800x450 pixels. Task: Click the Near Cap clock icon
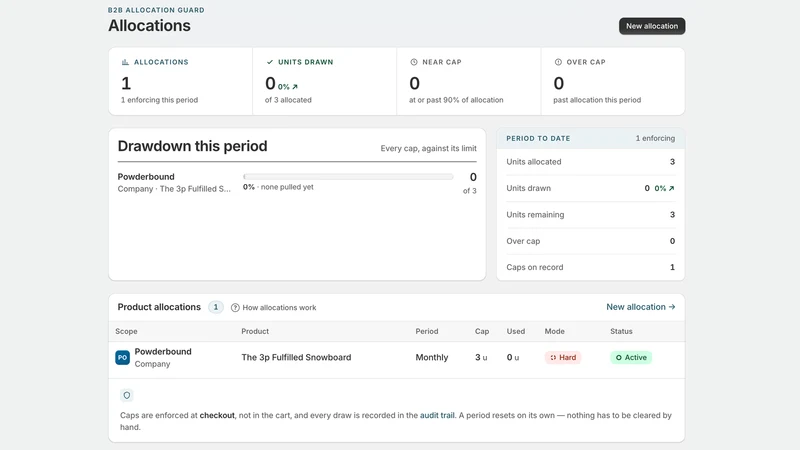414,62
